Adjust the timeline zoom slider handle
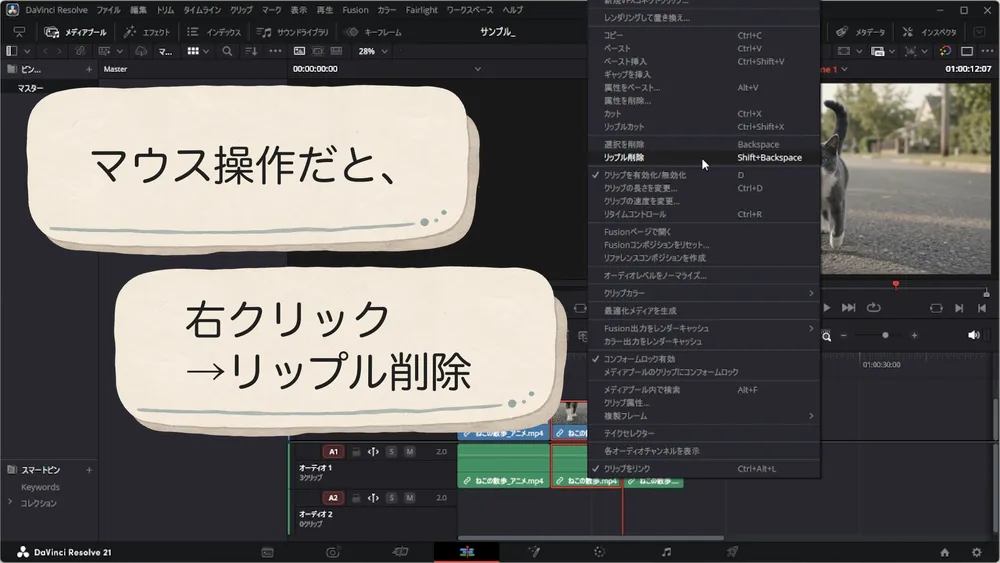Image resolution: width=1000 pixels, height=563 pixels. [x=885, y=335]
